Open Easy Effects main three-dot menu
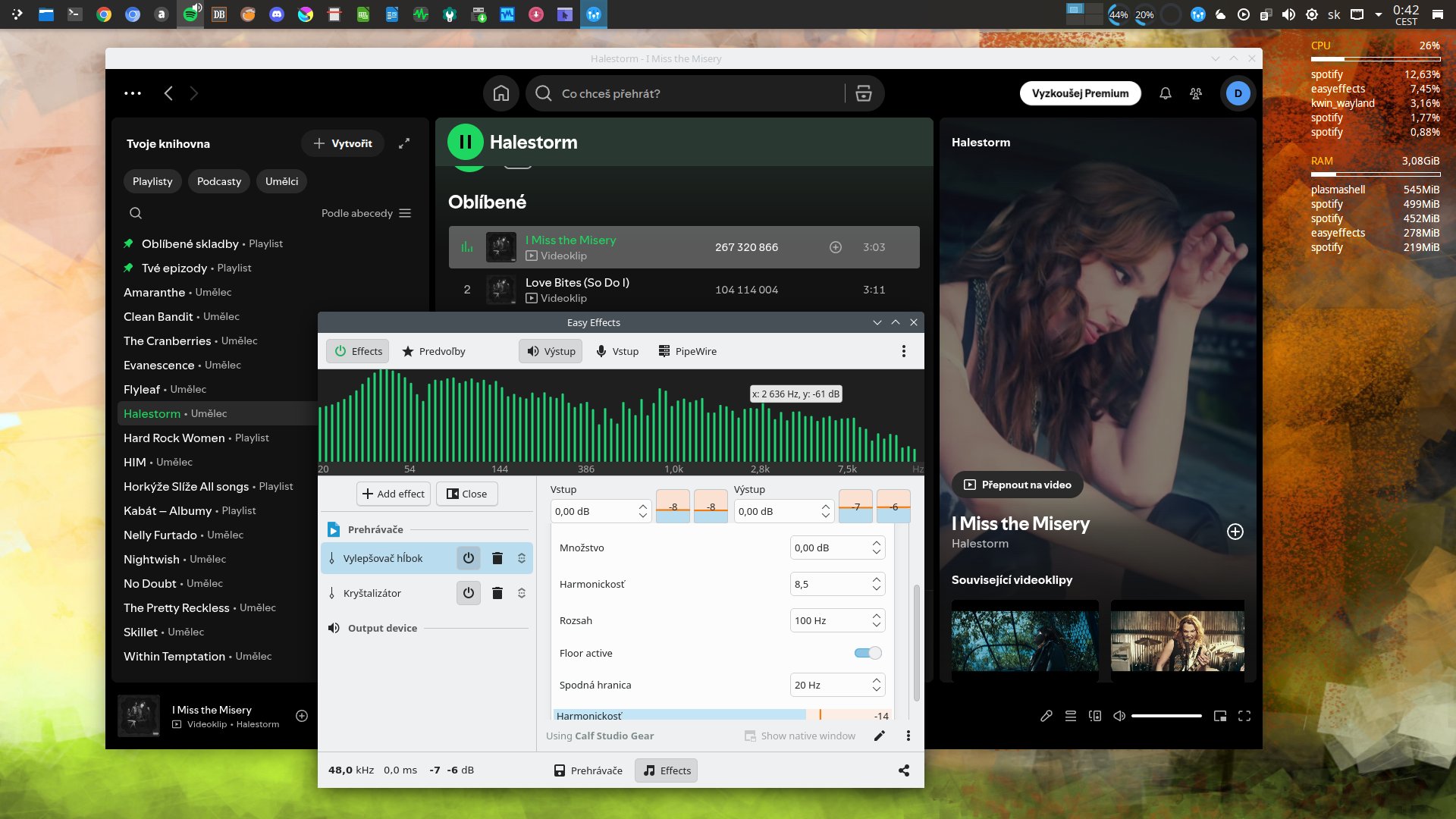This screenshot has width=1456, height=819. (x=904, y=351)
